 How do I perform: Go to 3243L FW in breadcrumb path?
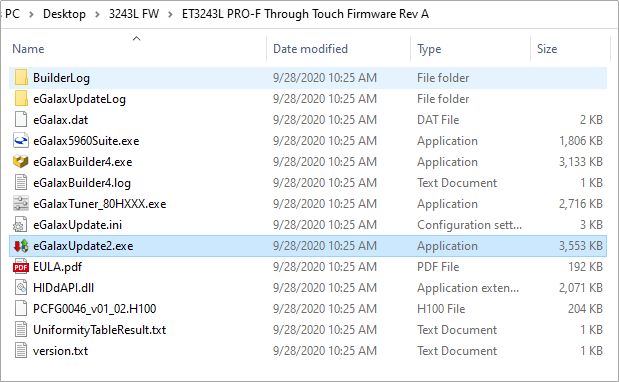click(134, 14)
